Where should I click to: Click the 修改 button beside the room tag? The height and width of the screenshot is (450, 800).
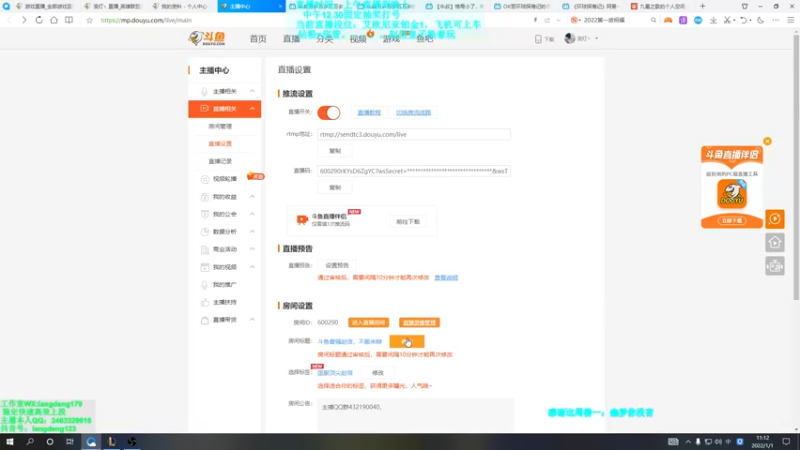point(378,373)
